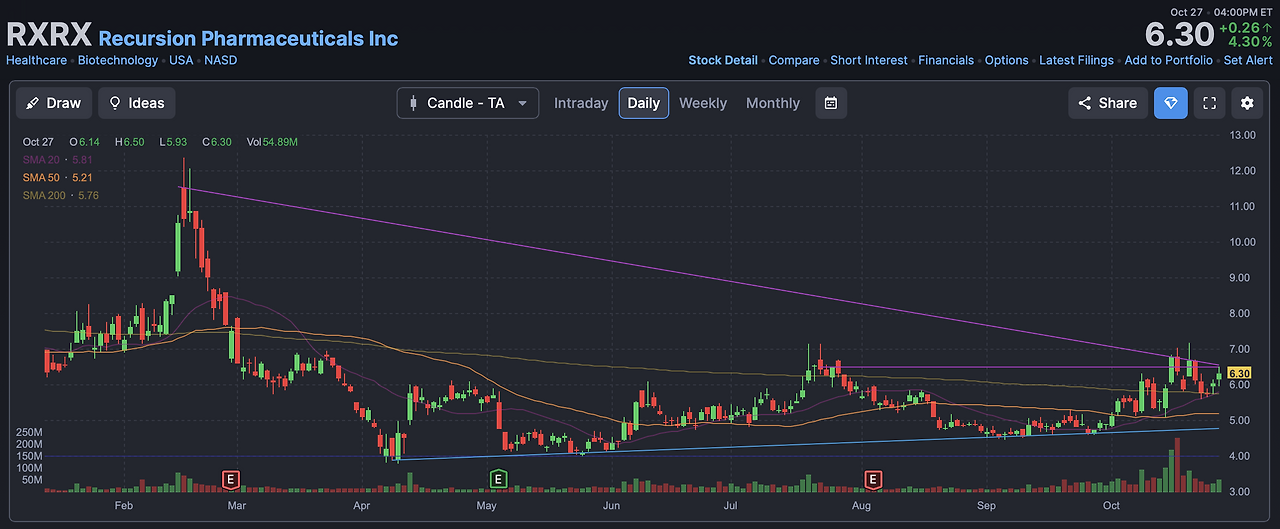Screen dimensions: 1280x529
Task: Open the NASD exchange link
Action: 220,60
